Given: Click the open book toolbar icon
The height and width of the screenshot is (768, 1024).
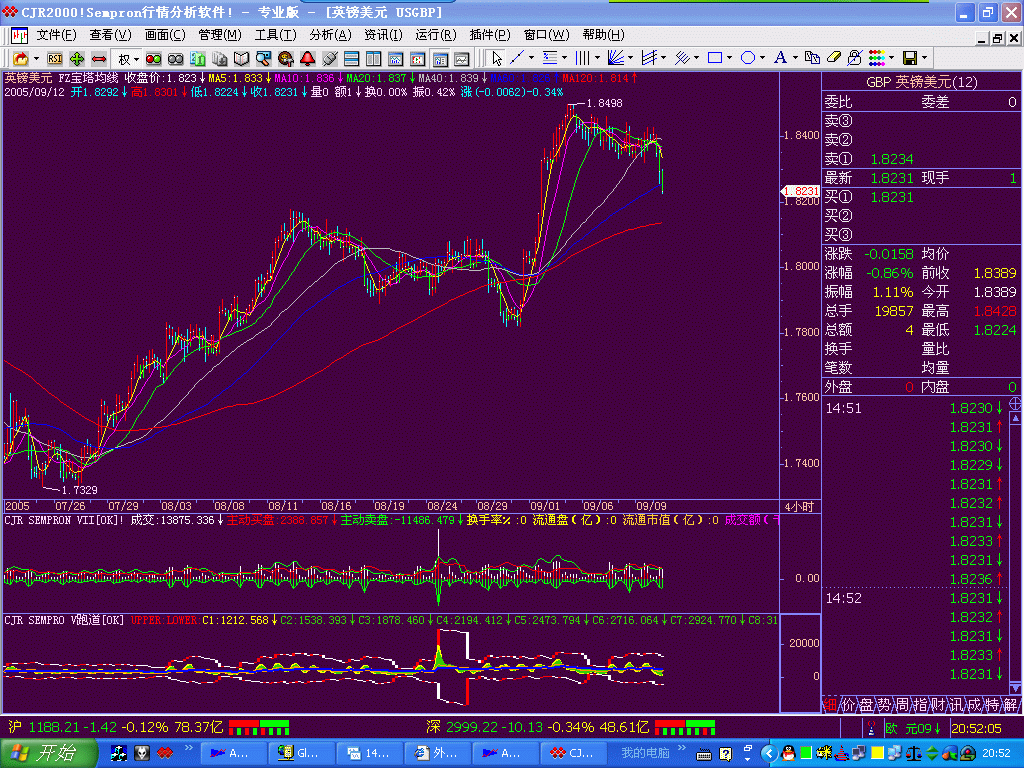Looking at the screenshot, I should pos(242,59).
